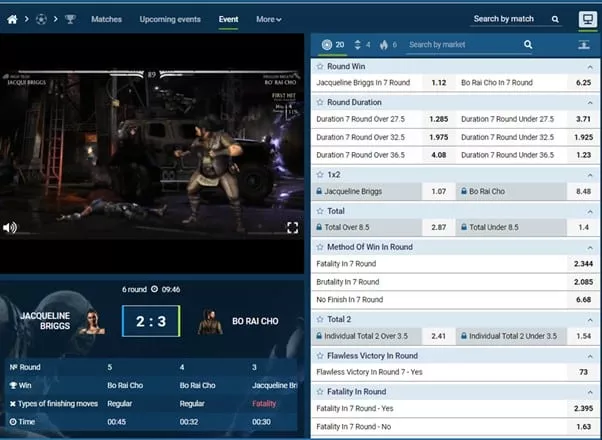602x440 pixels.
Task: Switch to the Matches tab
Action: point(107,19)
